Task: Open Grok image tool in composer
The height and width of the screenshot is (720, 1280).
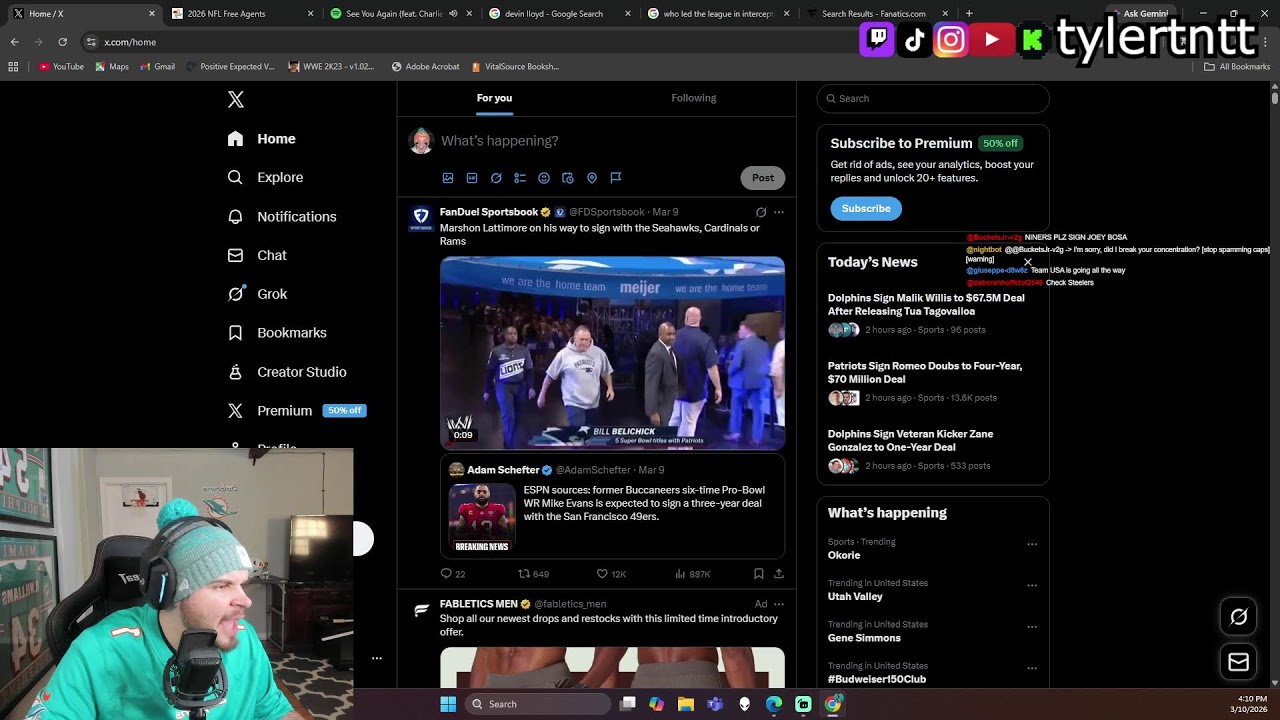Action: [x=496, y=178]
